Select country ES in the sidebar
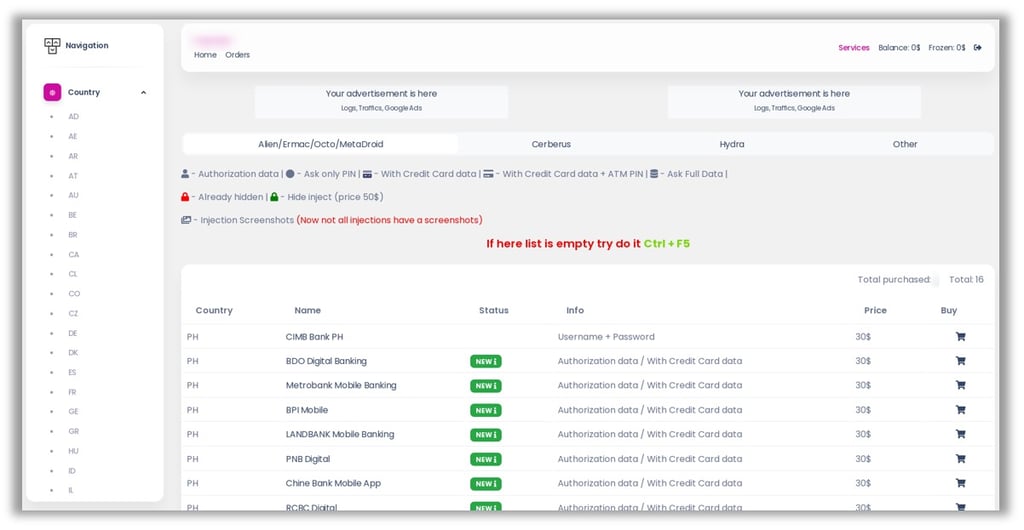The height and width of the screenshot is (530, 1024). pos(72,373)
